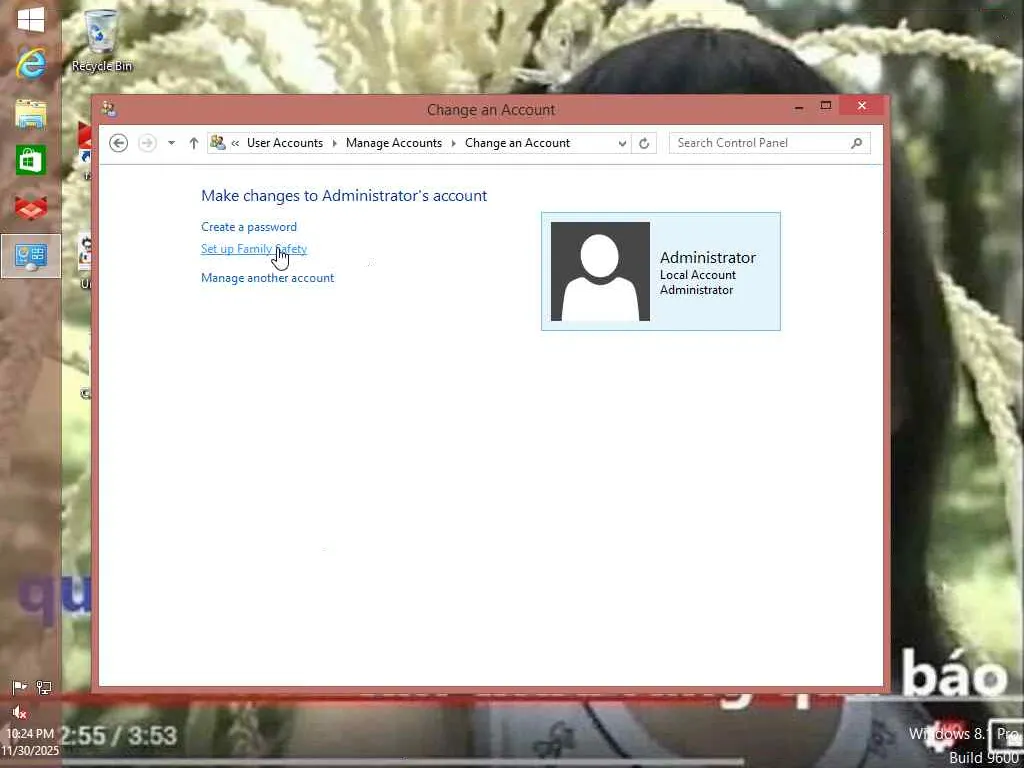Open File Explorer from the taskbar
The height and width of the screenshot is (768, 1024).
(31, 114)
